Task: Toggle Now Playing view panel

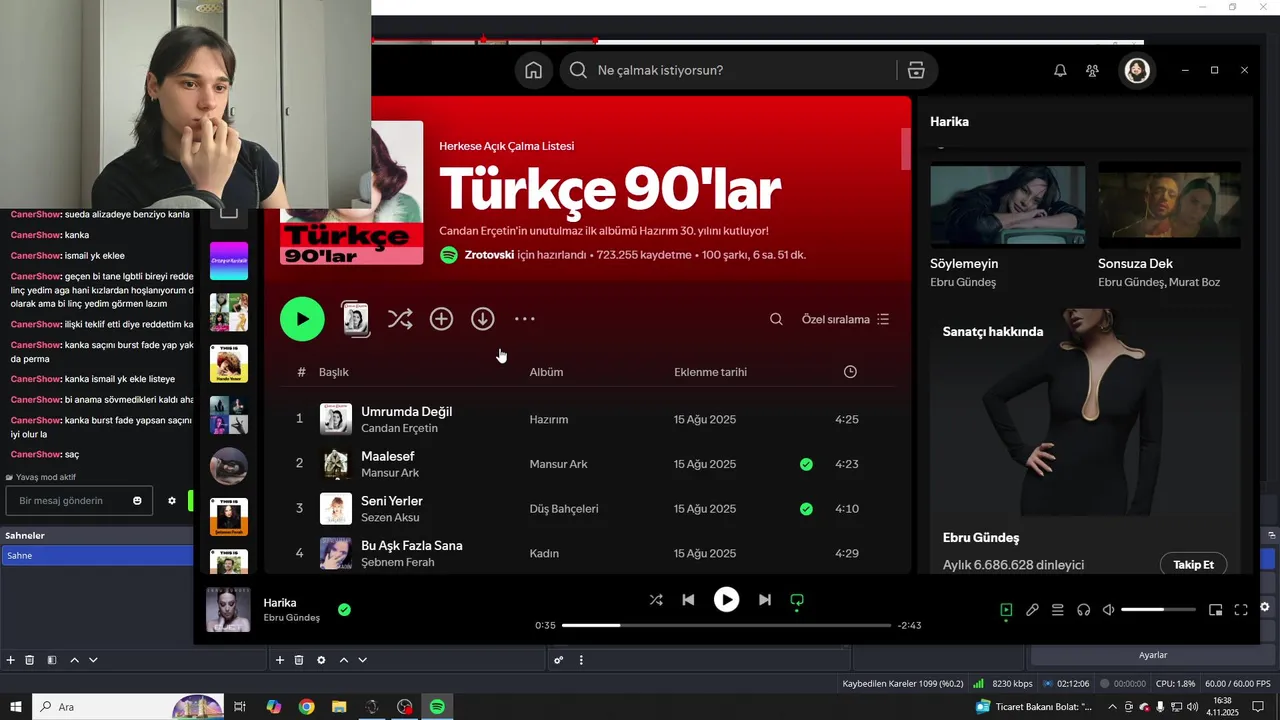Action: tap(1006, 610)
